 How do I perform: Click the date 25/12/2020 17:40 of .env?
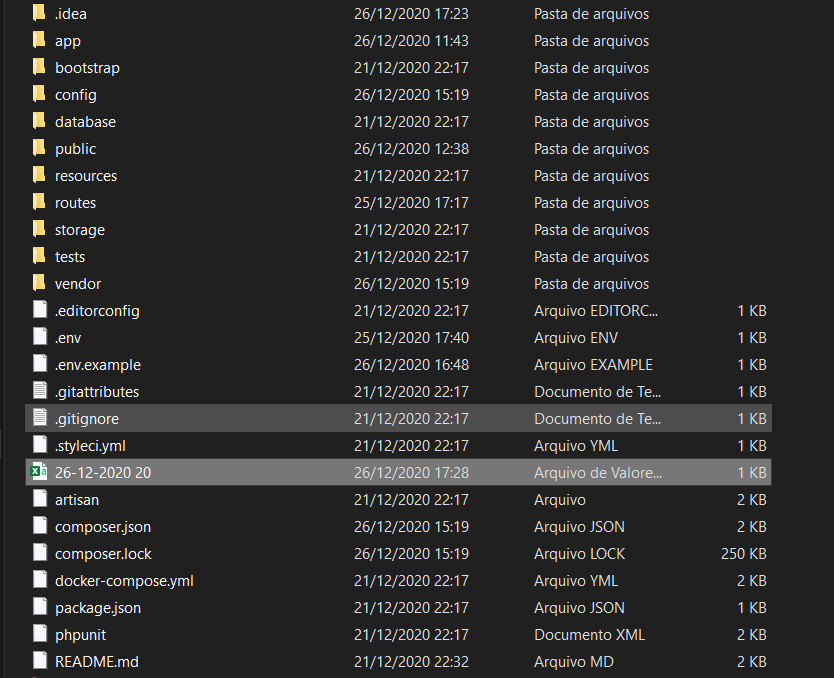(x=412, y=338)
